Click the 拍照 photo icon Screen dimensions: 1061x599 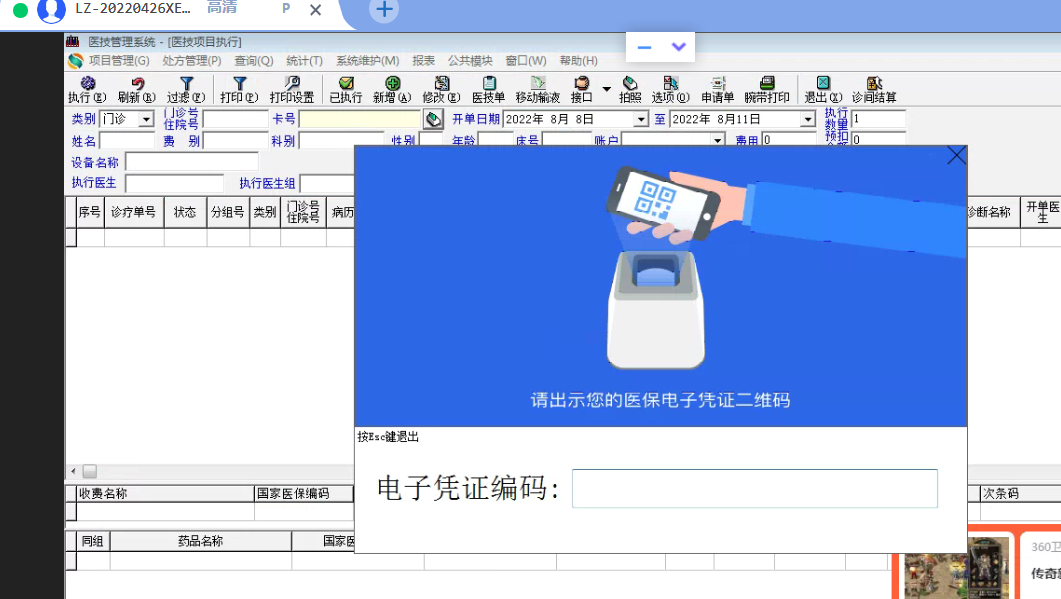click(630, 90)
